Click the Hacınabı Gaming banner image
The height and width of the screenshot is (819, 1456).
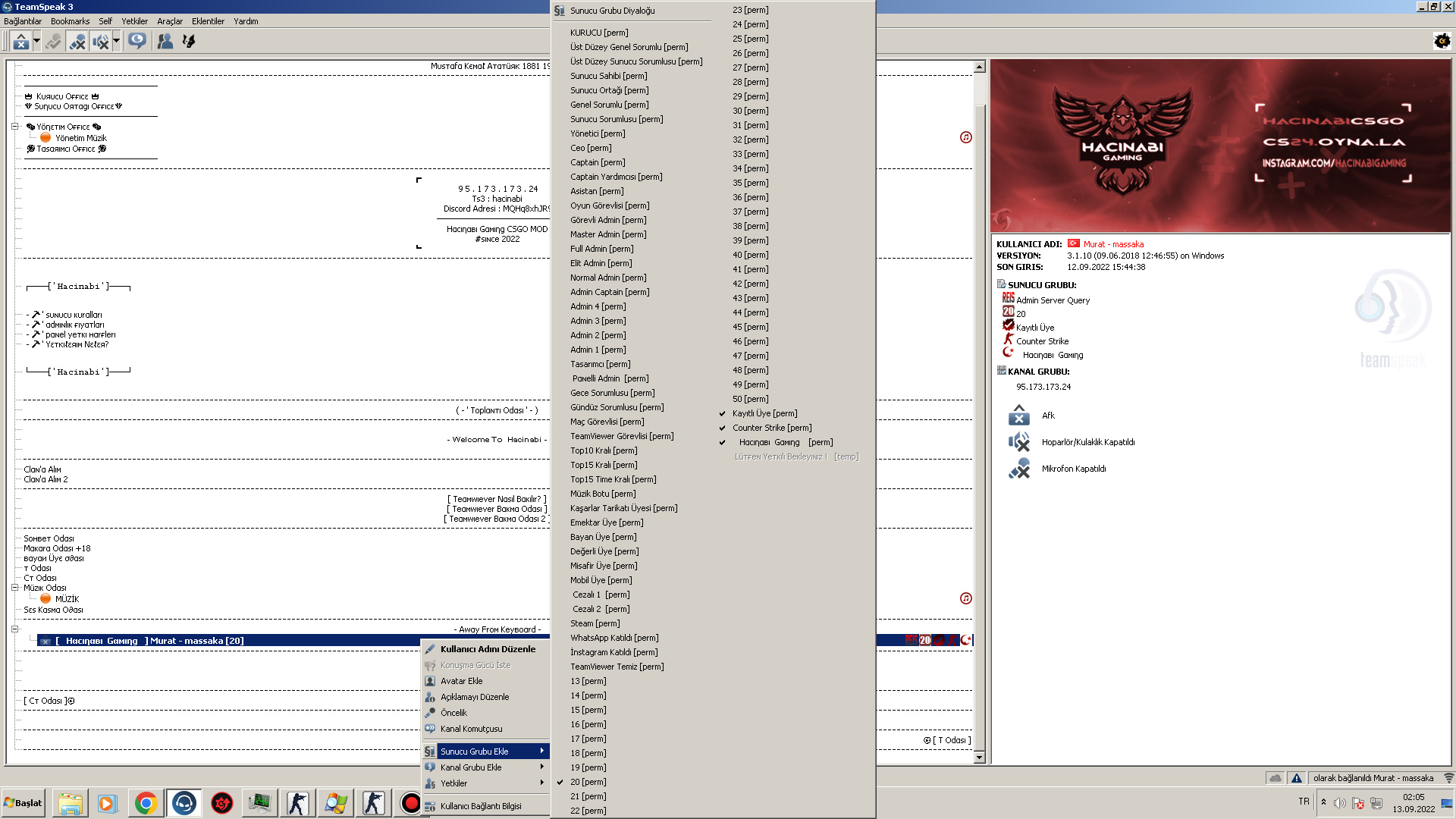(x=1220, y=146)
